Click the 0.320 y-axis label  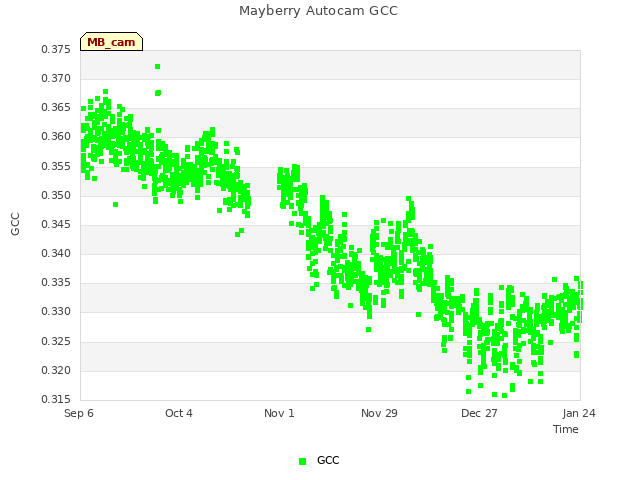pos(56,371)
